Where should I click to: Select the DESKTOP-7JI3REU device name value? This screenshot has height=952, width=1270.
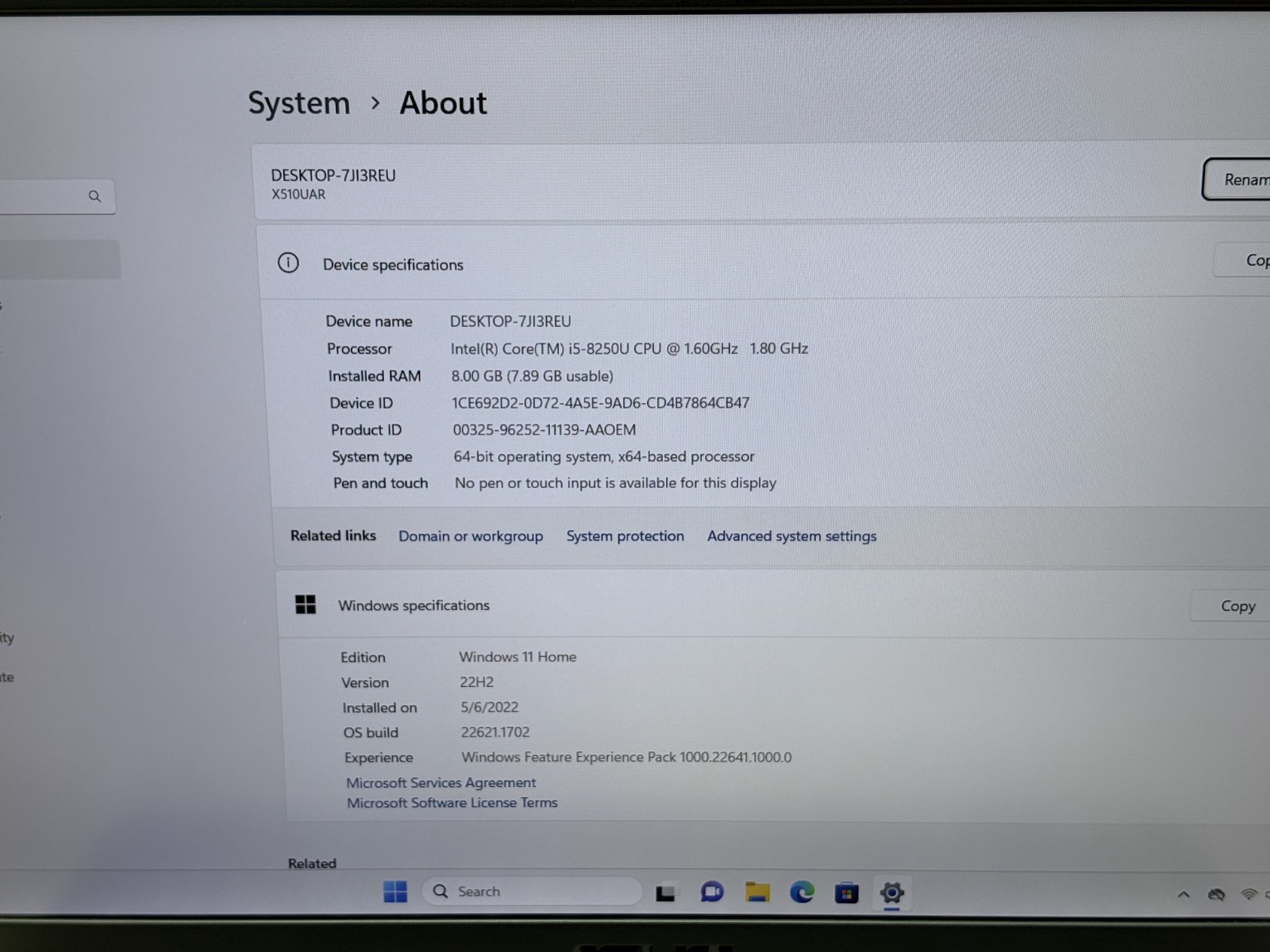[x=510, y=321]
